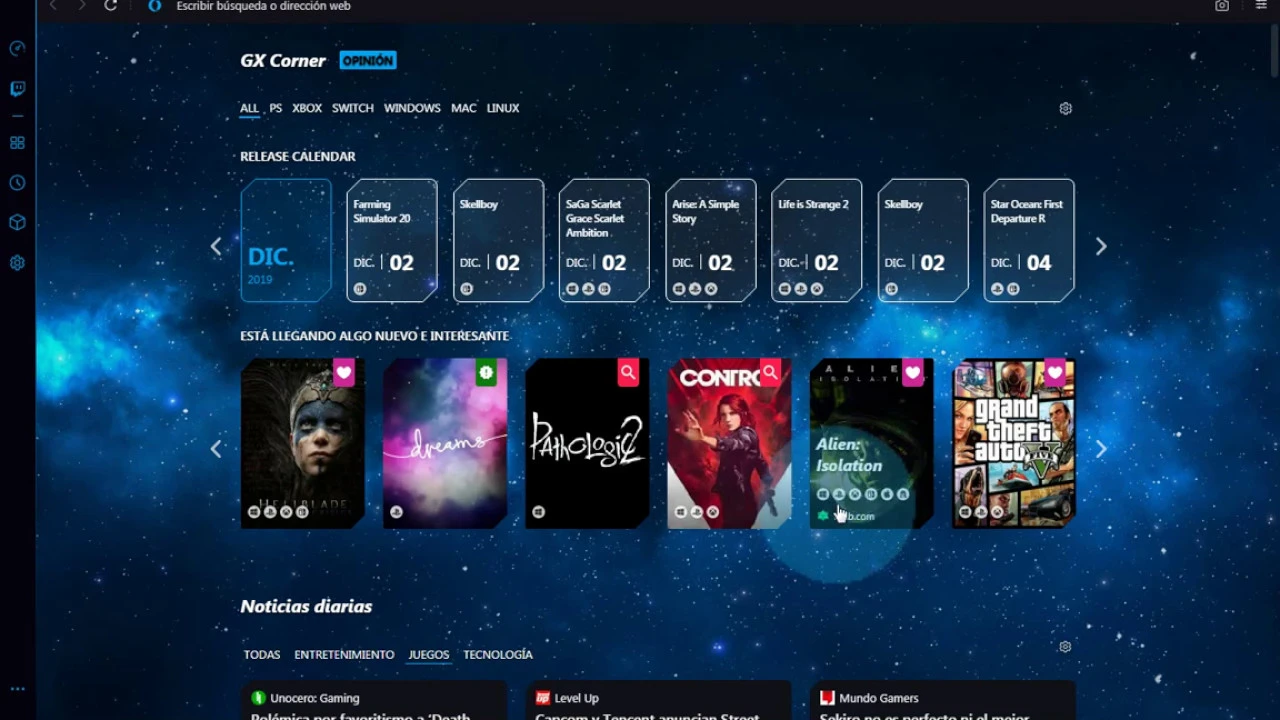Show previous upcoming games arrow
This screenshot has width=1280, height=720.
216,449
